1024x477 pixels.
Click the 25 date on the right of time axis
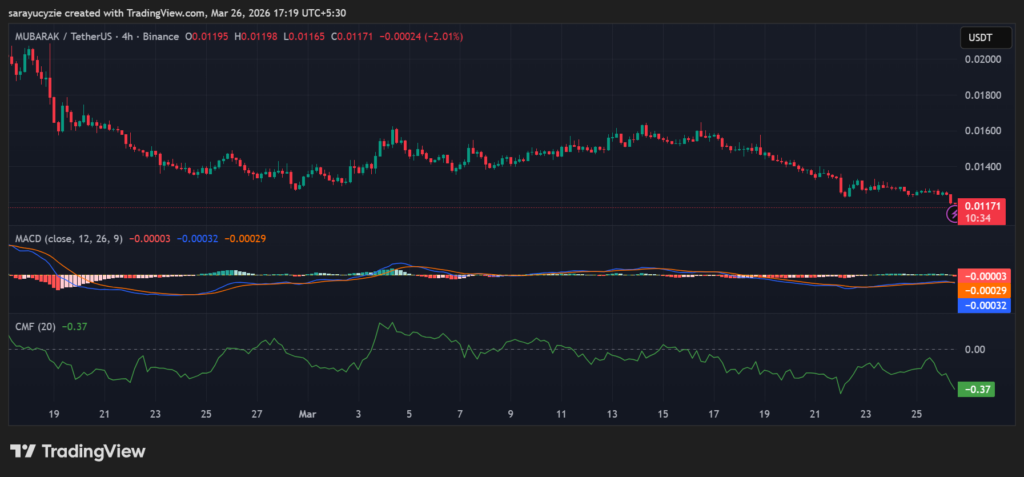pos(917,413)
